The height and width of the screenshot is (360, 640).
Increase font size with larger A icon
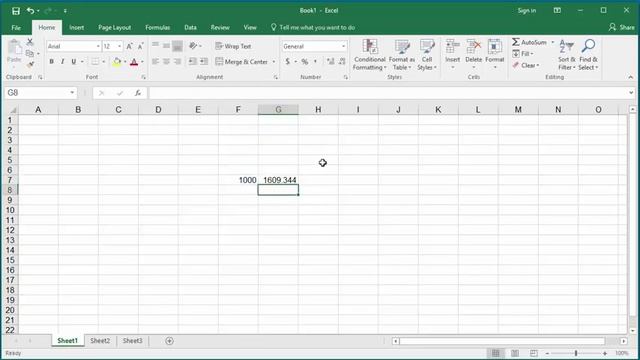point(129,46)
